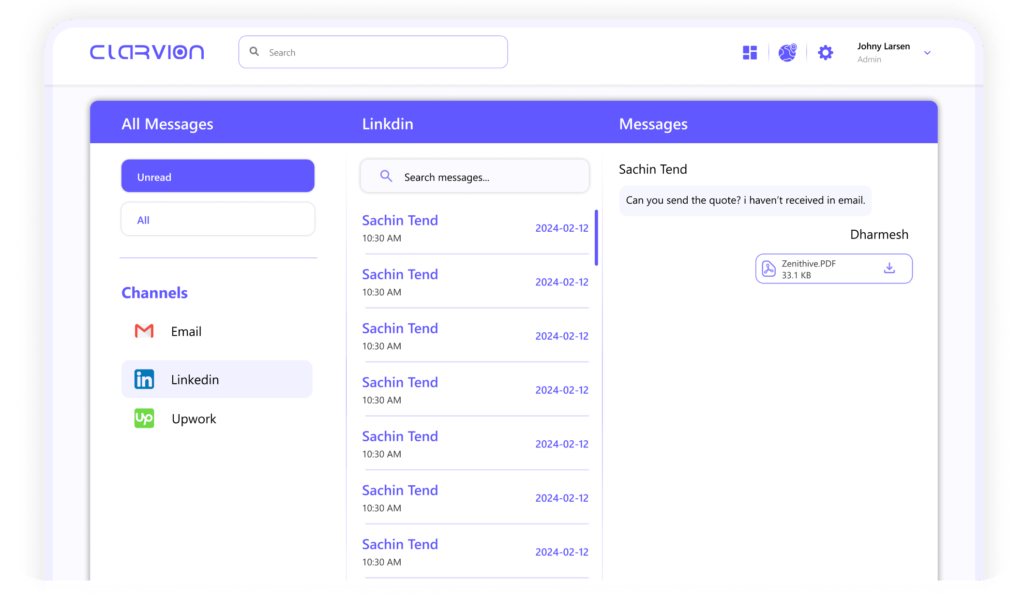Open the first Sachin Tend conversation
This screenshot has height=596, width=1024.
pos(474,228)
